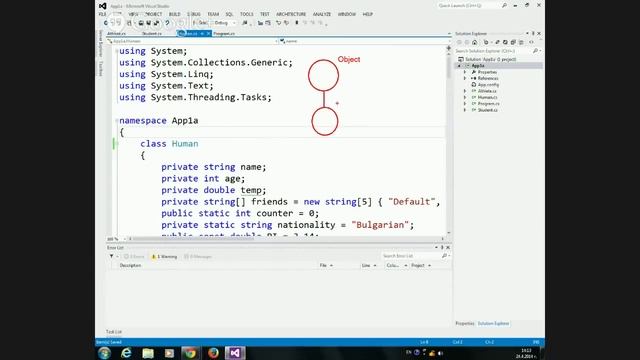Click the View Code icon in Solution Explorer
Viewport: 640px width, 360px height.
(531, 42)
